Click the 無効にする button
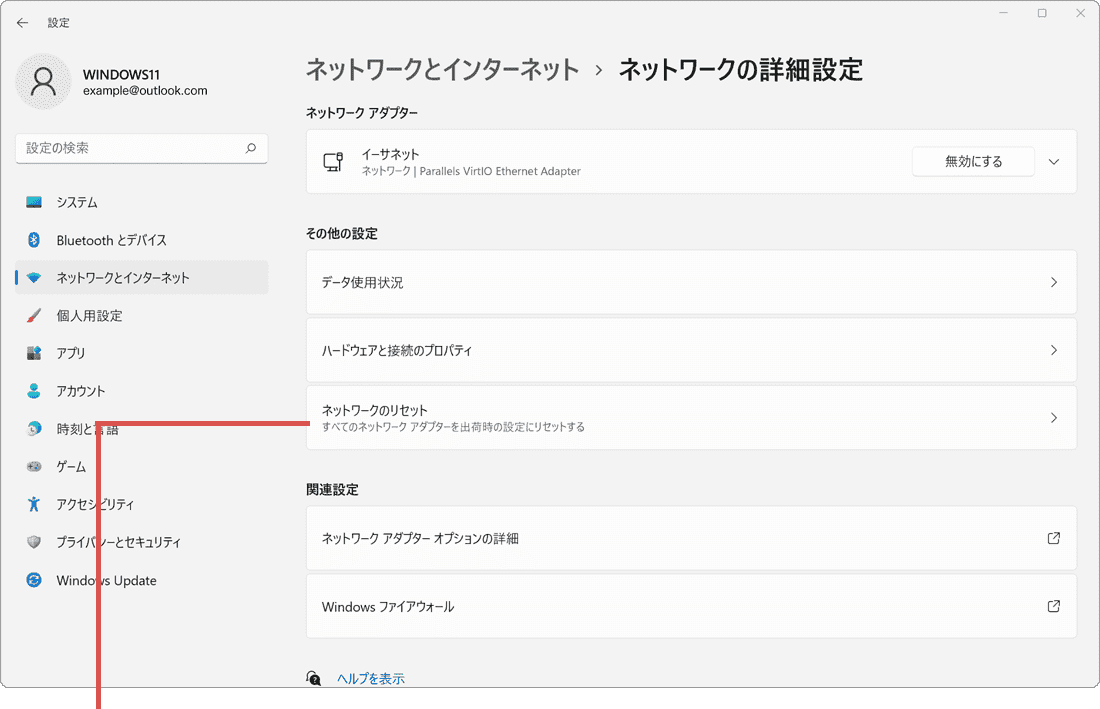 click(x=972, y=161)
